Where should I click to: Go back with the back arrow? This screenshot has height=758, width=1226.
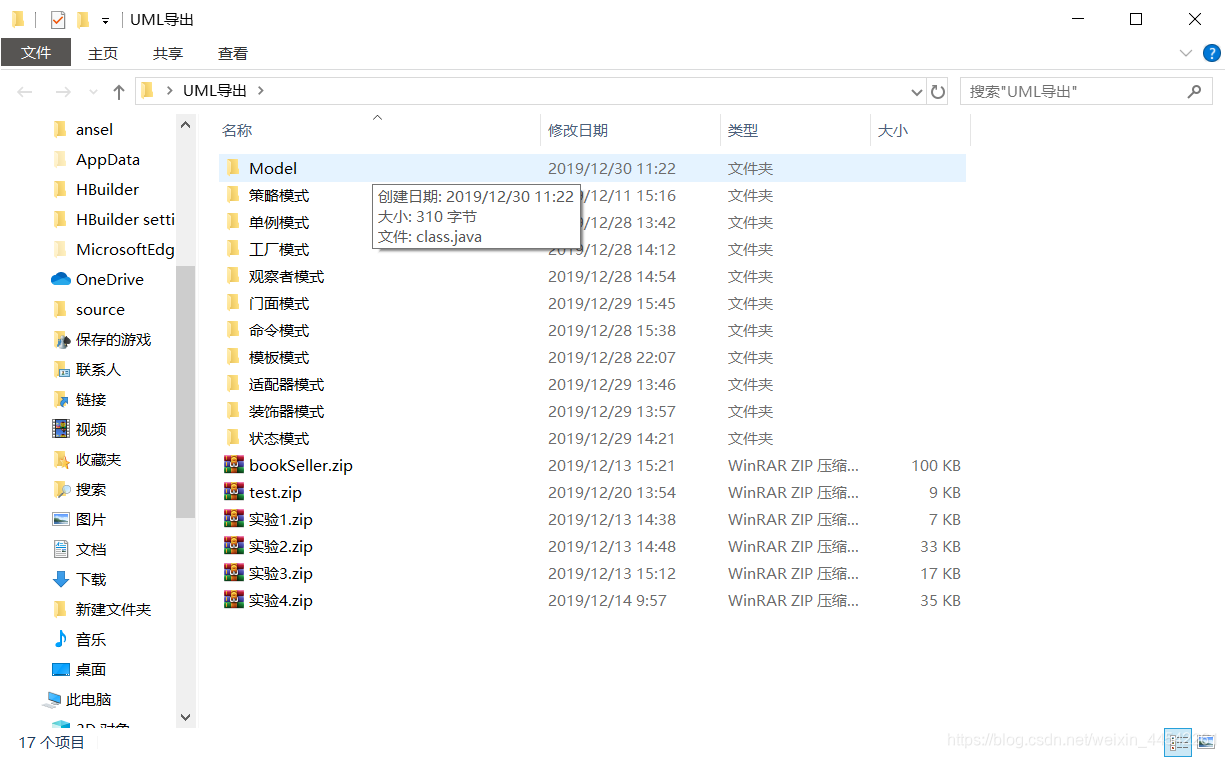[x=25, y=91]
